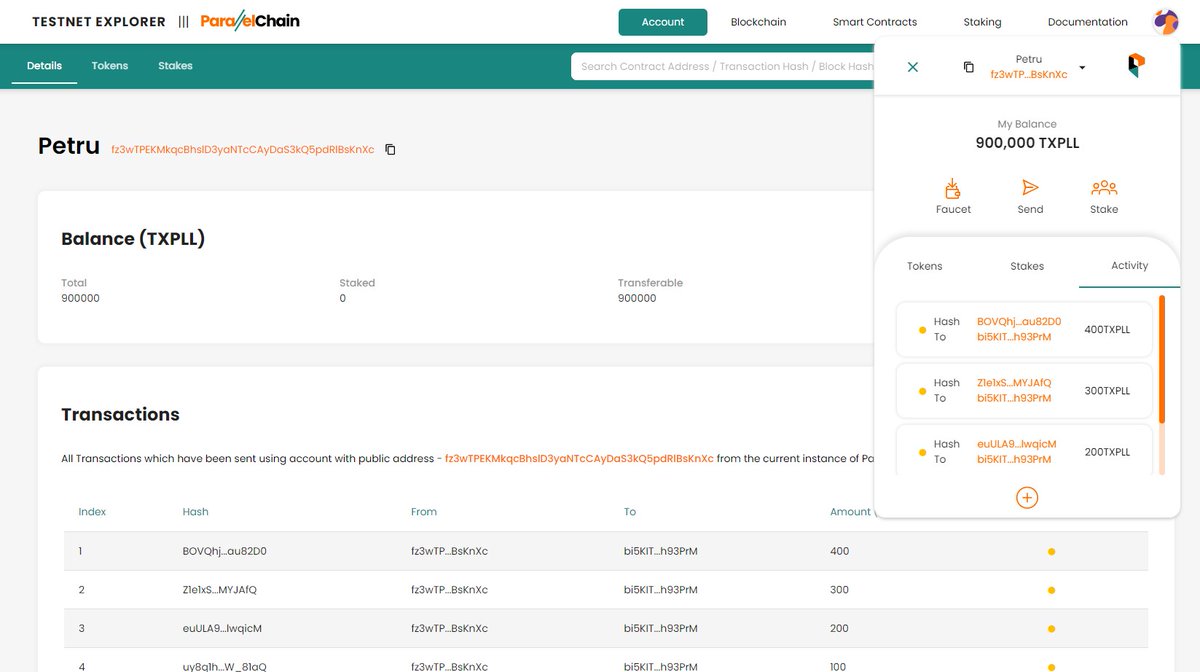This screenshot has width=1200, height=672.
Task: Open the euULA9...lwqicM hash in the Activity list
Action: coord(1016,444)
